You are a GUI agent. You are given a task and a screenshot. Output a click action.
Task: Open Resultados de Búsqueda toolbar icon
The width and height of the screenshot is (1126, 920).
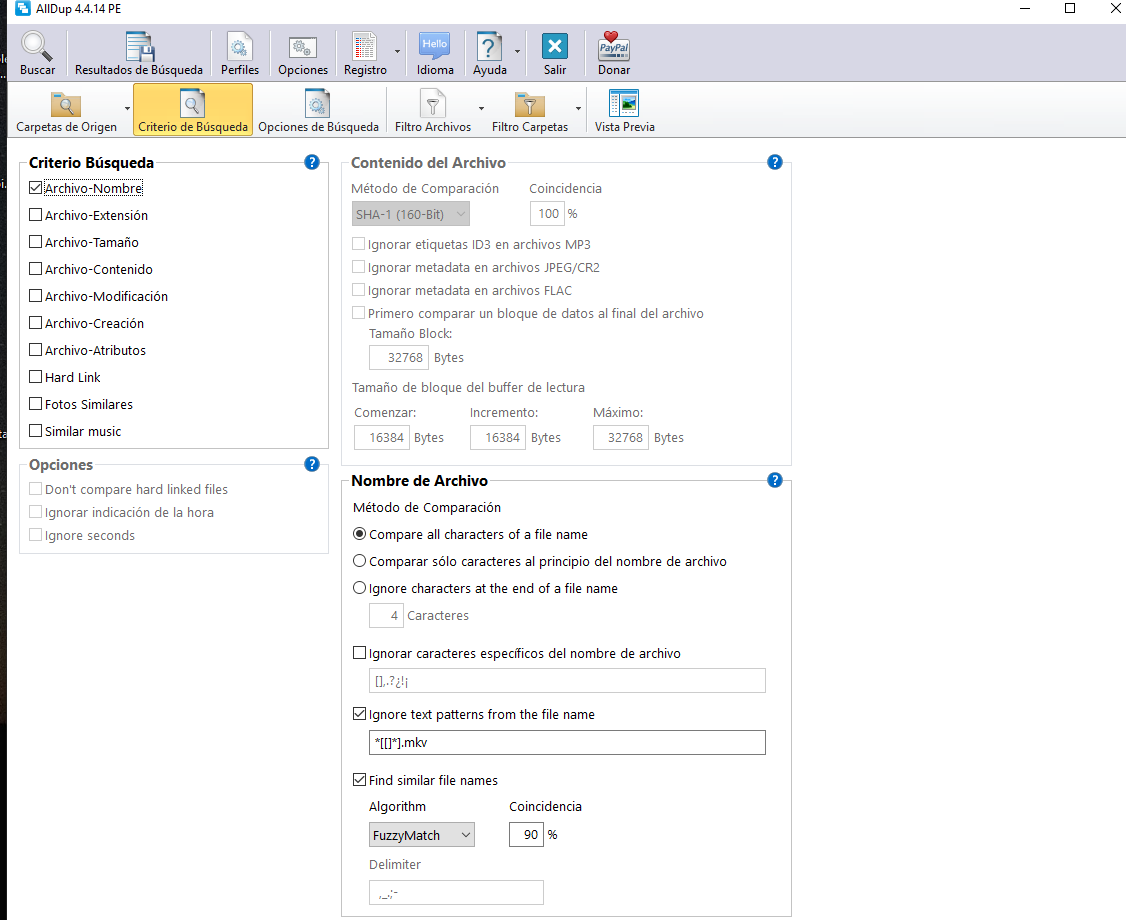click(x=138, y=47)
